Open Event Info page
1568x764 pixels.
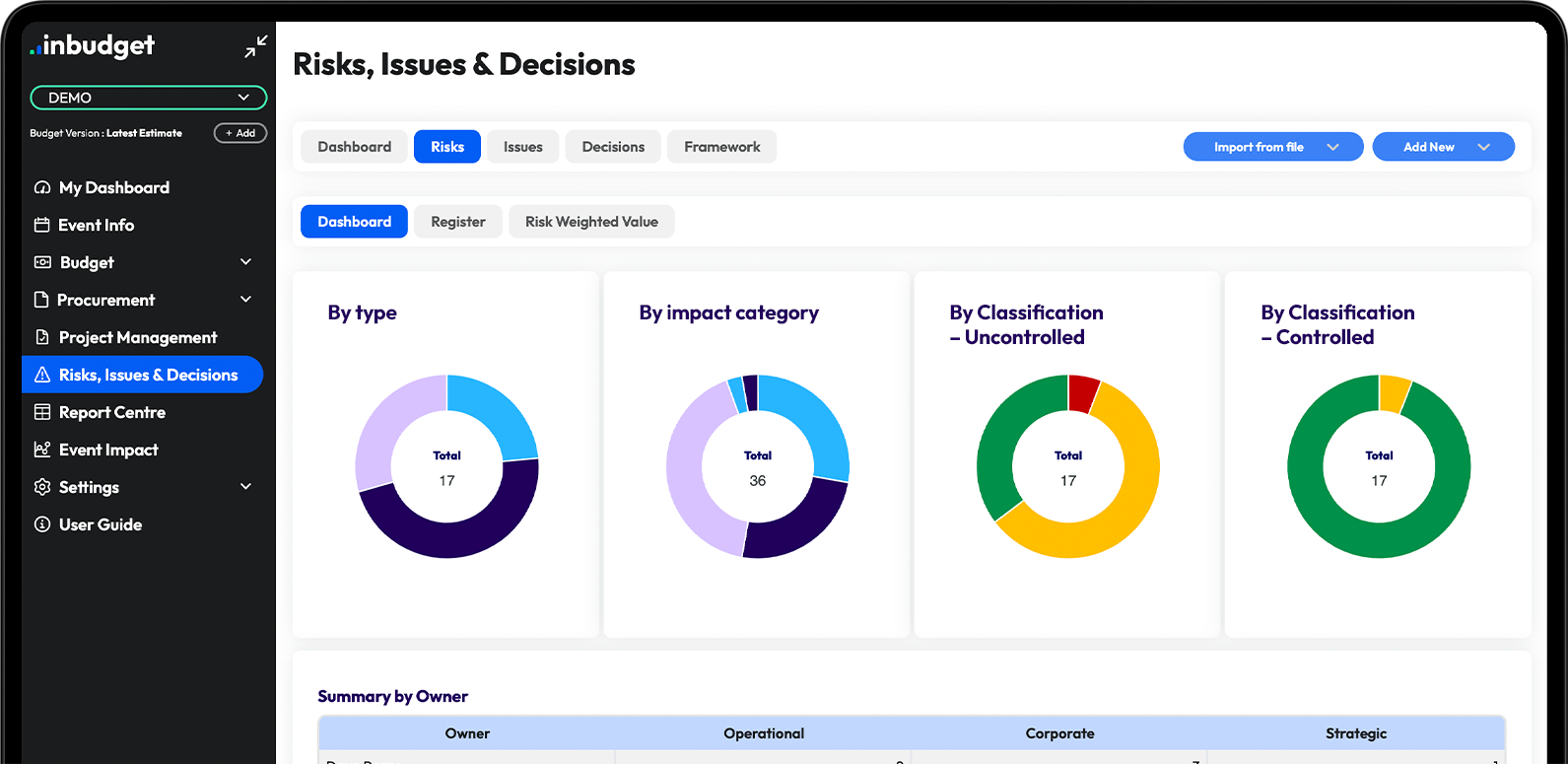coord(97,225)
